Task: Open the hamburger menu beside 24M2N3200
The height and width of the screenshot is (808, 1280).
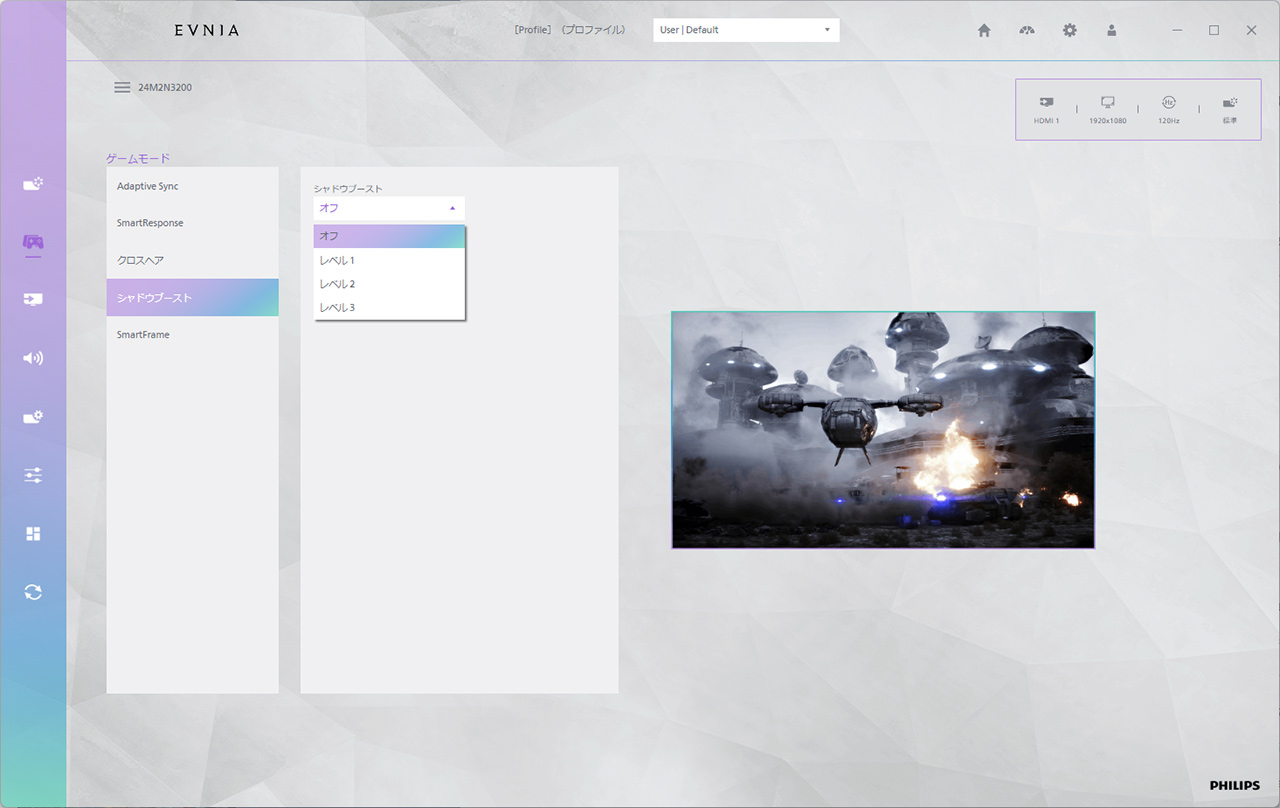Action: 122,87
